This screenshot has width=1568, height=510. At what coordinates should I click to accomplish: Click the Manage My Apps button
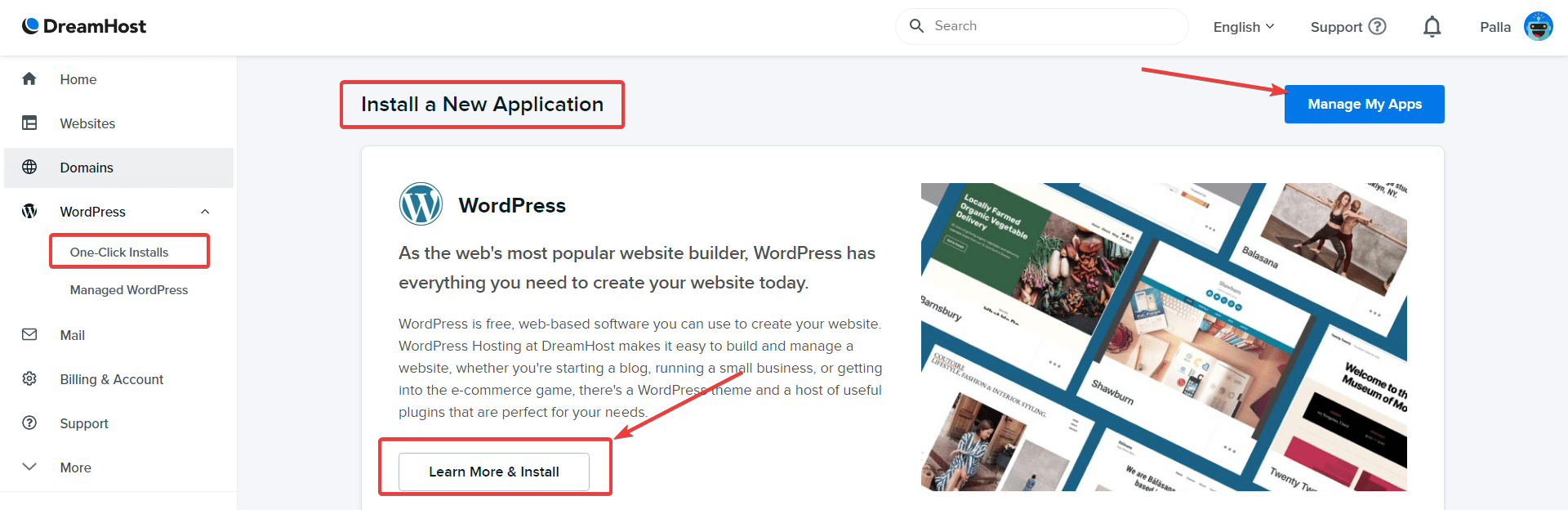coord(1365,104)
